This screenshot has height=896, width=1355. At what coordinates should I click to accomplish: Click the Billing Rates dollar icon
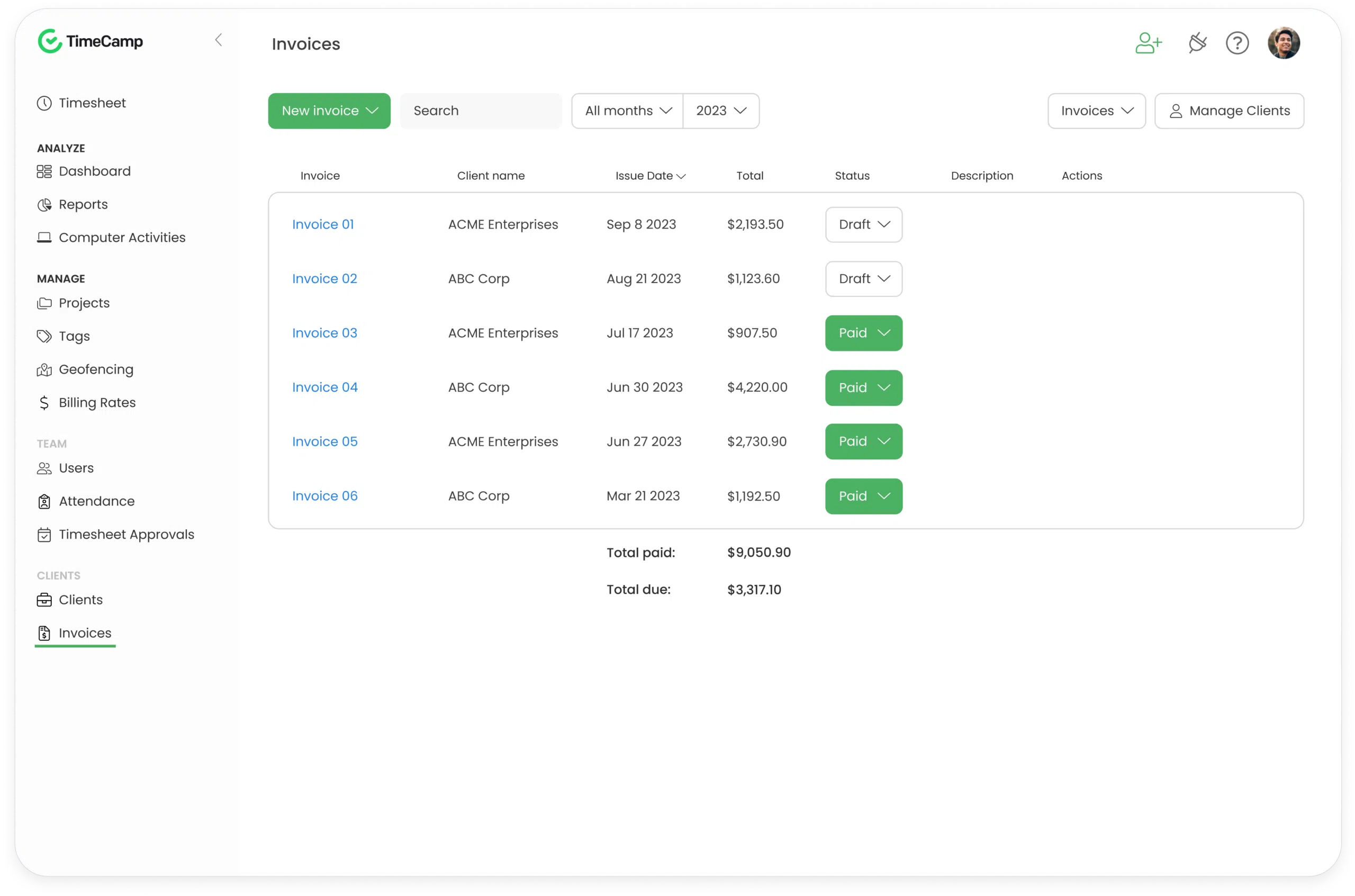(x=44, y=403)
